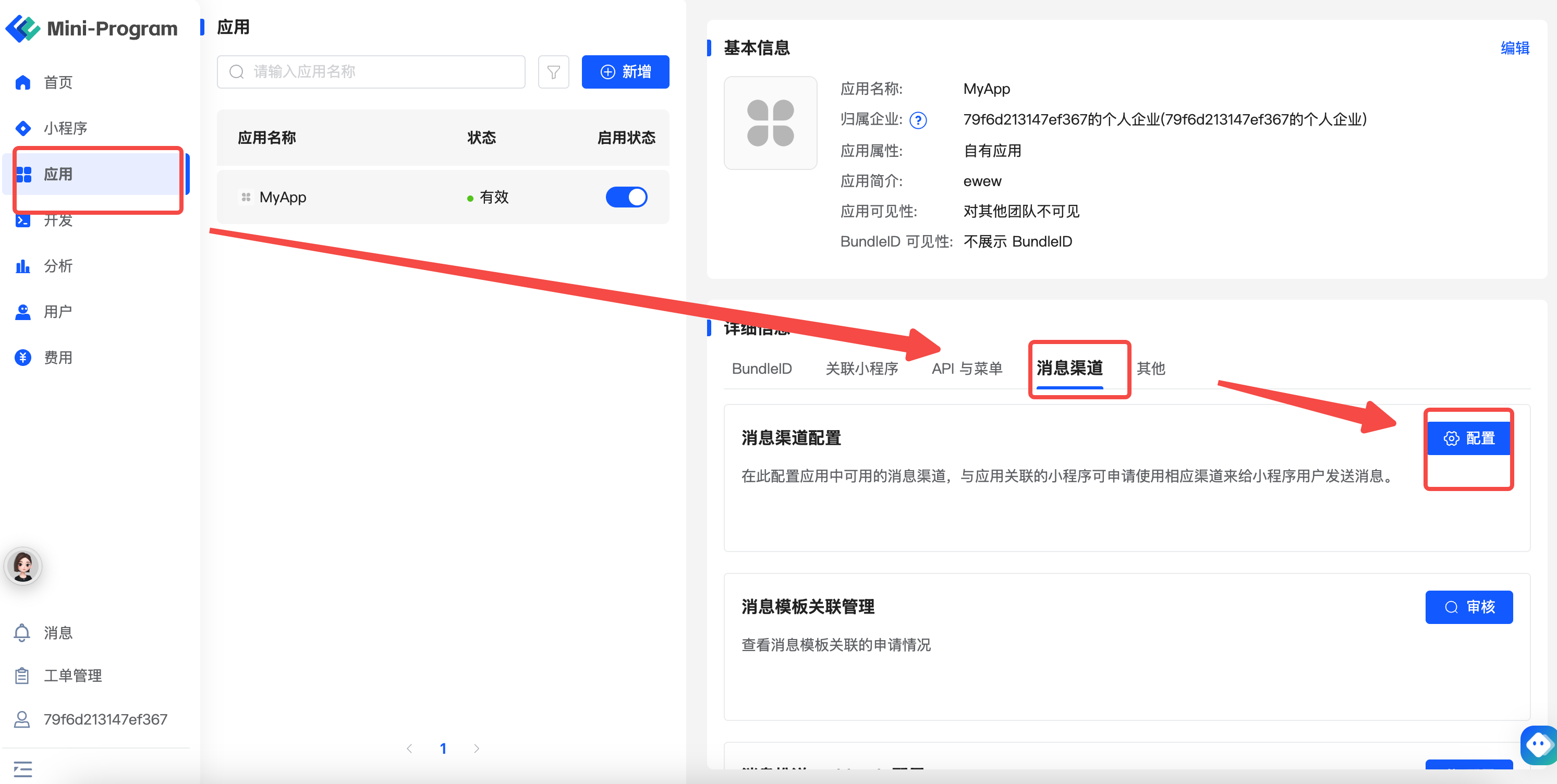
Task: Click the 编辑 edit link
Action: [1514, 48]
